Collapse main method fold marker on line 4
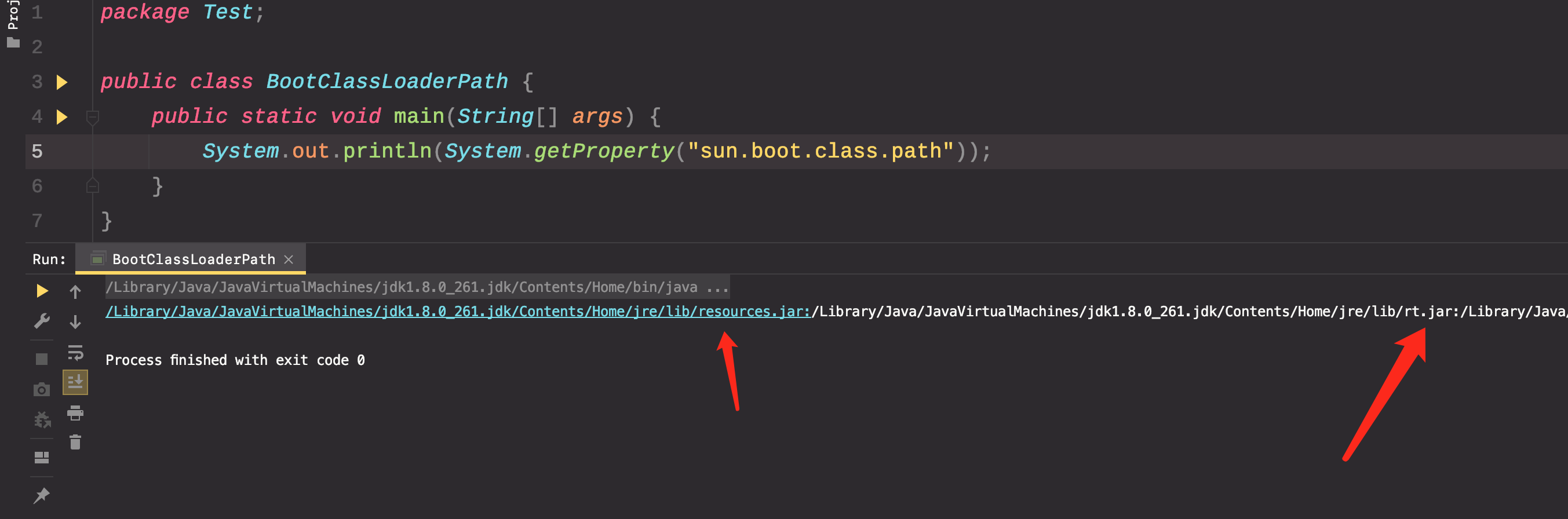Viewport: 1568px width, 519px height. pyautogui.click(x=93, y=117)
